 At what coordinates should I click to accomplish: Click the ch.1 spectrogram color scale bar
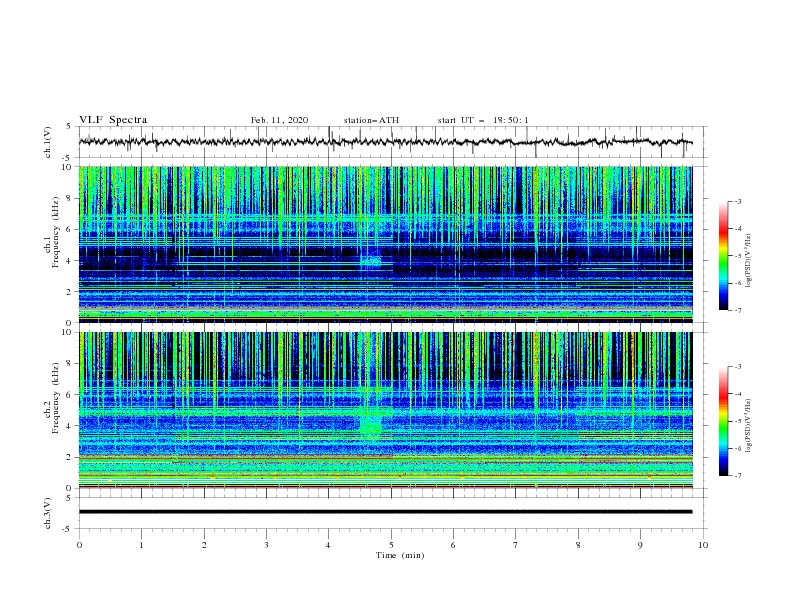click(724, 256)
